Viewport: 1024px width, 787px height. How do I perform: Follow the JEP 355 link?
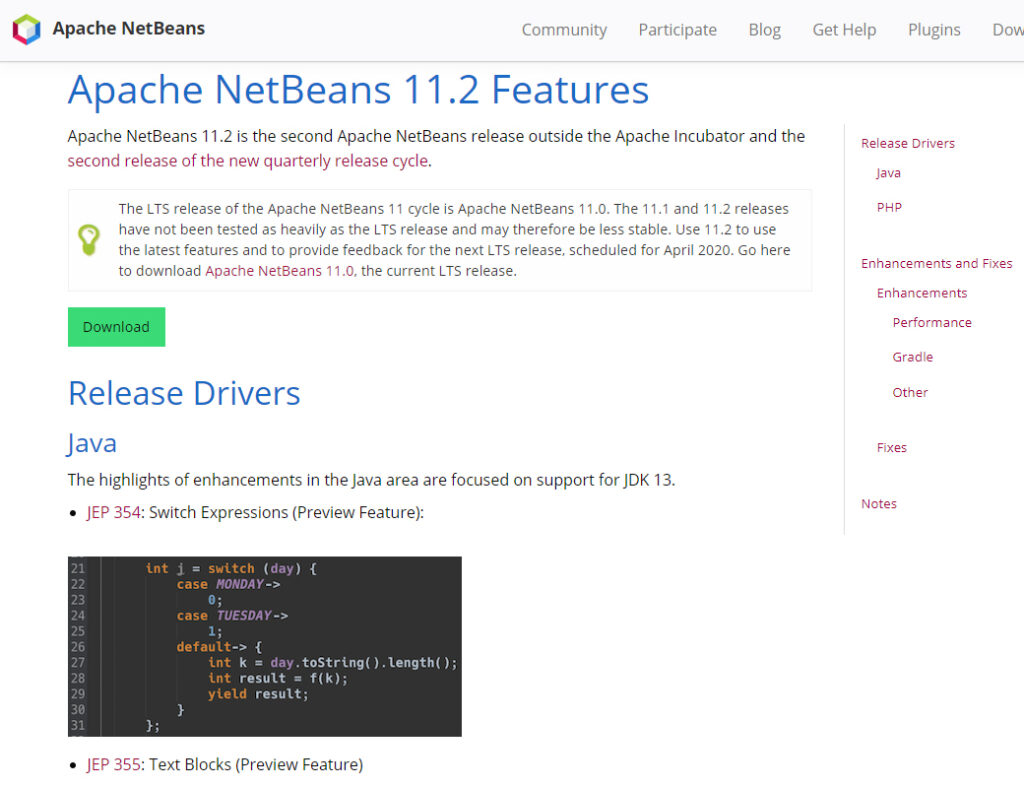click(113, 764)
